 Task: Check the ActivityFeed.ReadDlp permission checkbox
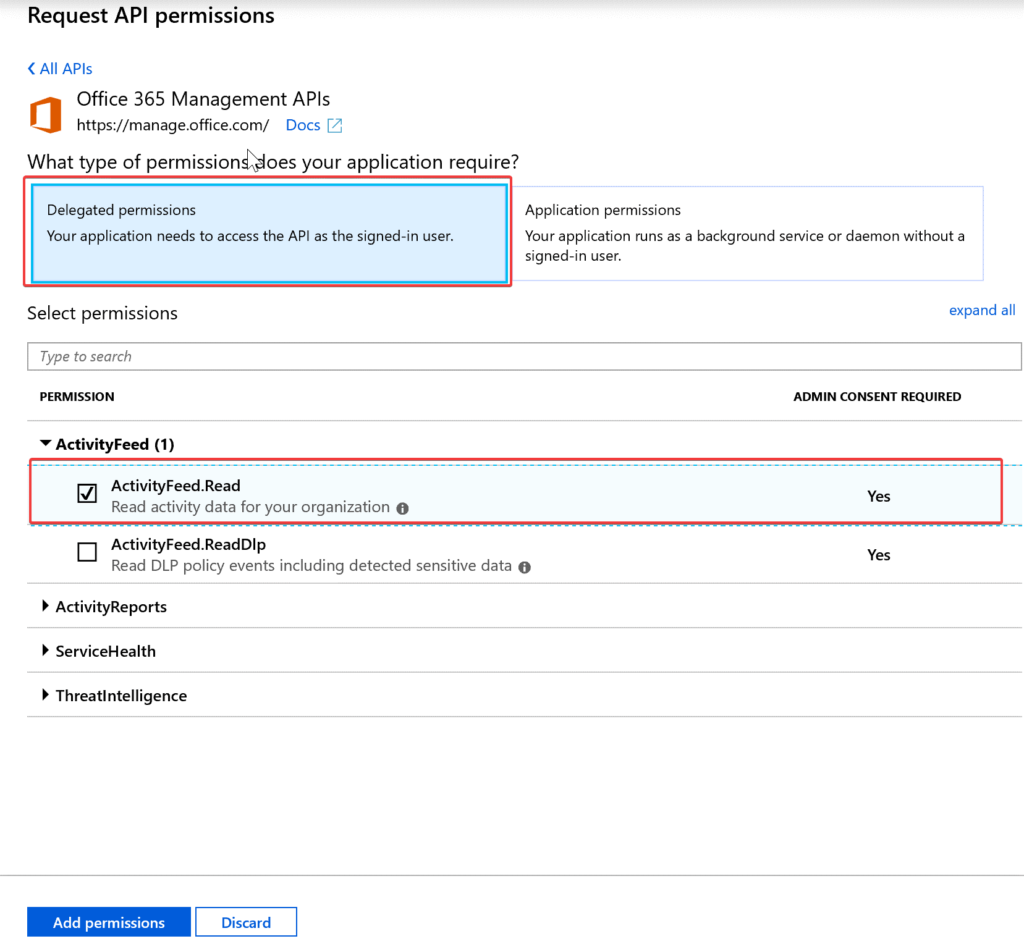(x=87, y=551)
